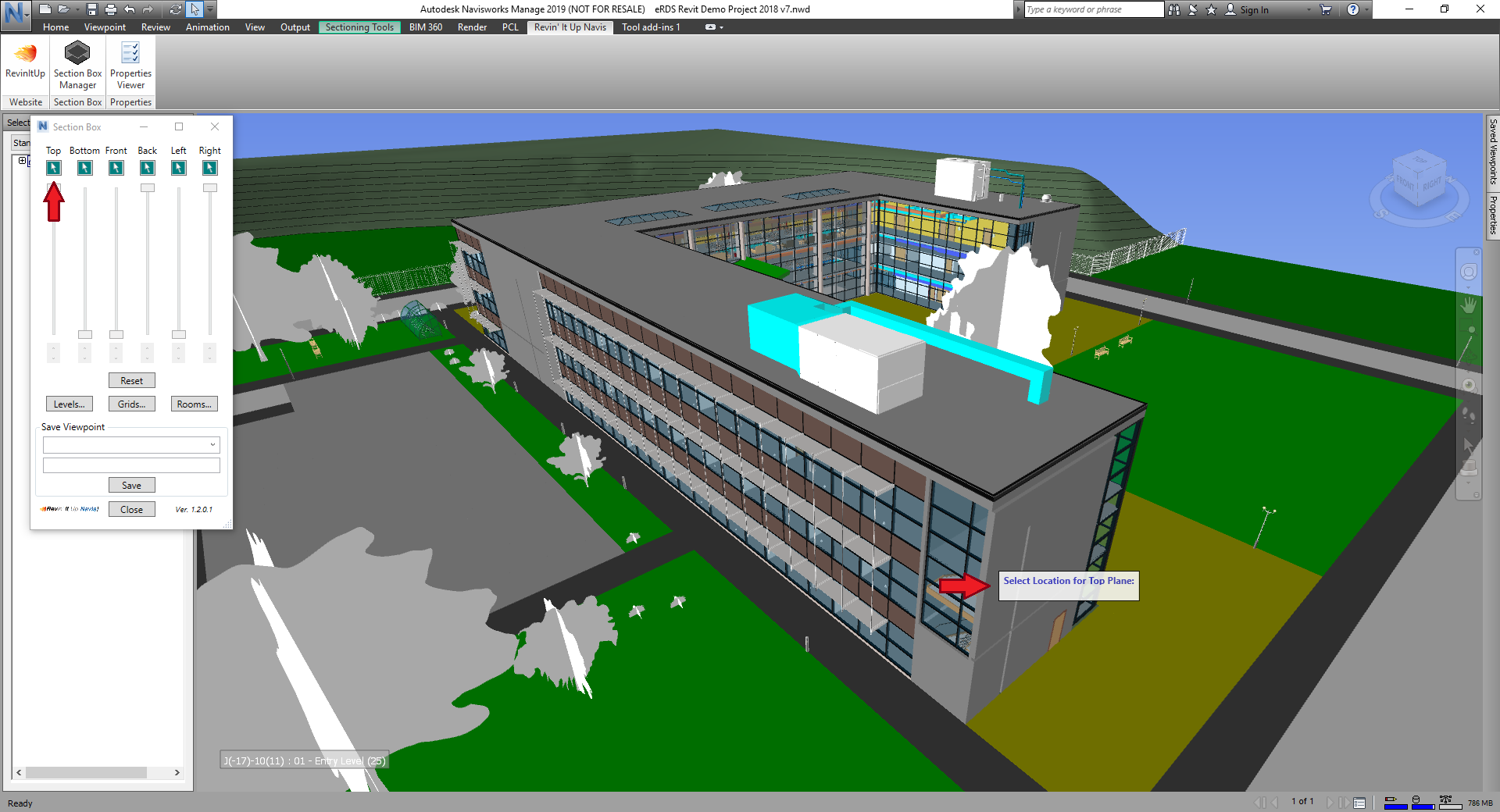Open the Autodesk store cart icon
This screenshot has height=812, width=1500.
1326,9
